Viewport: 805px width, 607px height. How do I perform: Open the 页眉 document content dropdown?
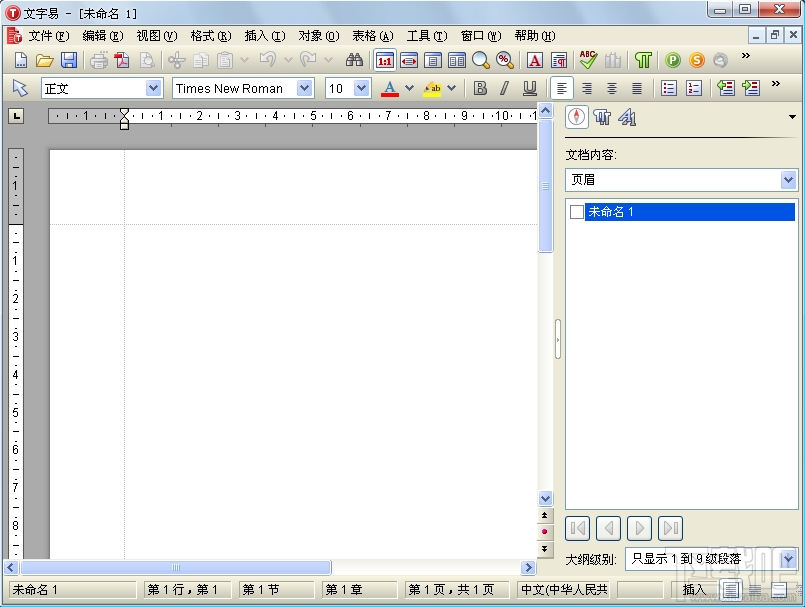pyautogui.click(x=788, y=179)
